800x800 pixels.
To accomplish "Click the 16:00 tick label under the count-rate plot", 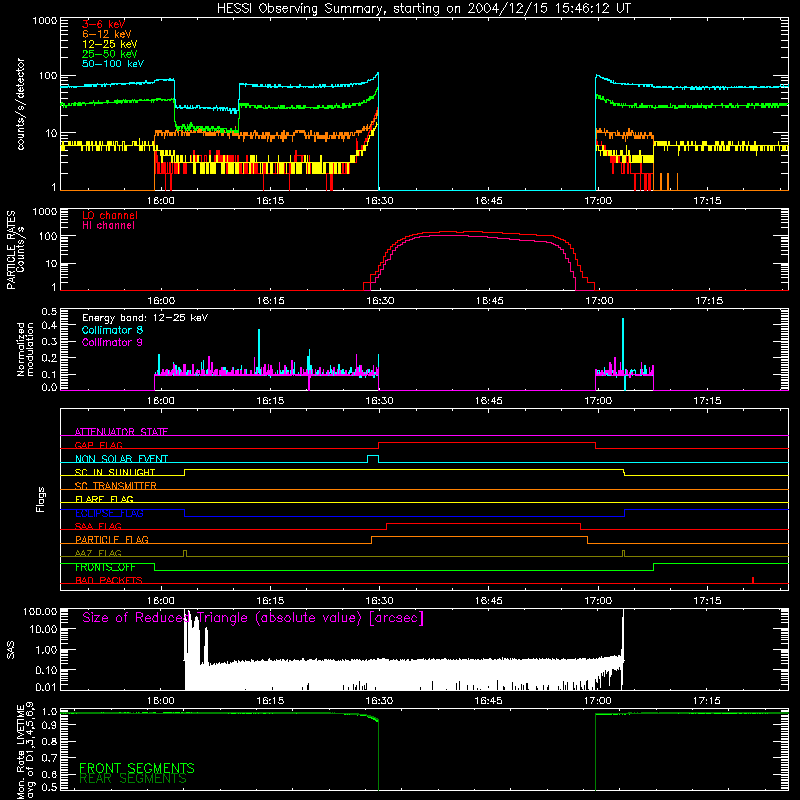I will 161,201.
